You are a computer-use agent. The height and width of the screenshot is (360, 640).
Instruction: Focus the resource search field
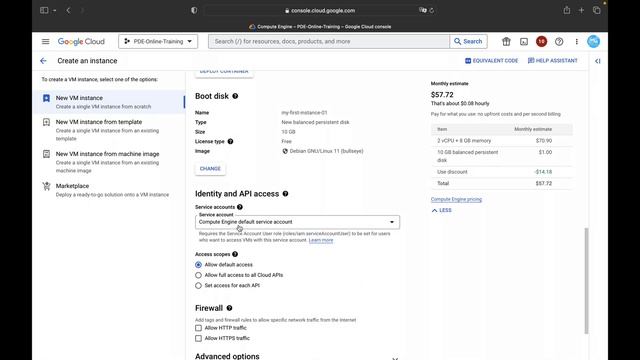click(329, 41)
